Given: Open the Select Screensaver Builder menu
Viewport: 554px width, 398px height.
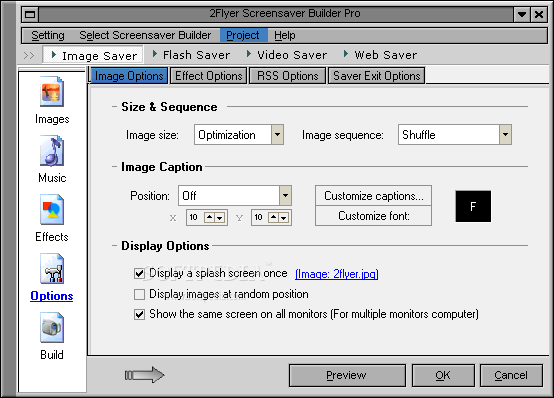Looking at the screenshot, I should tap(145, 35).
